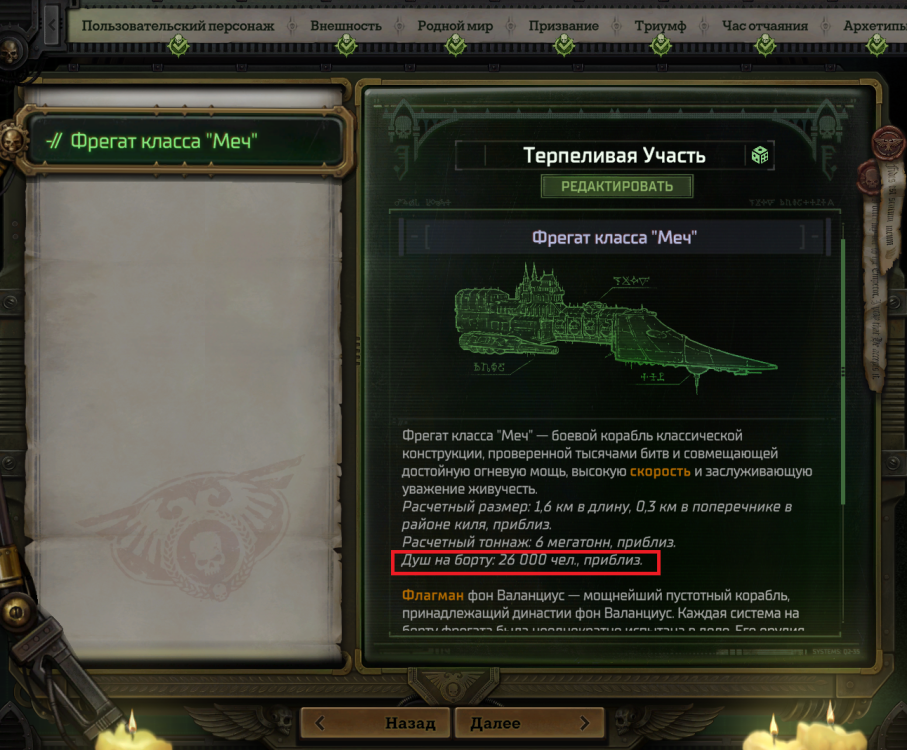Click the checkmark badge under Призвание
Screen dimensions: 907x750
[563, 45]
